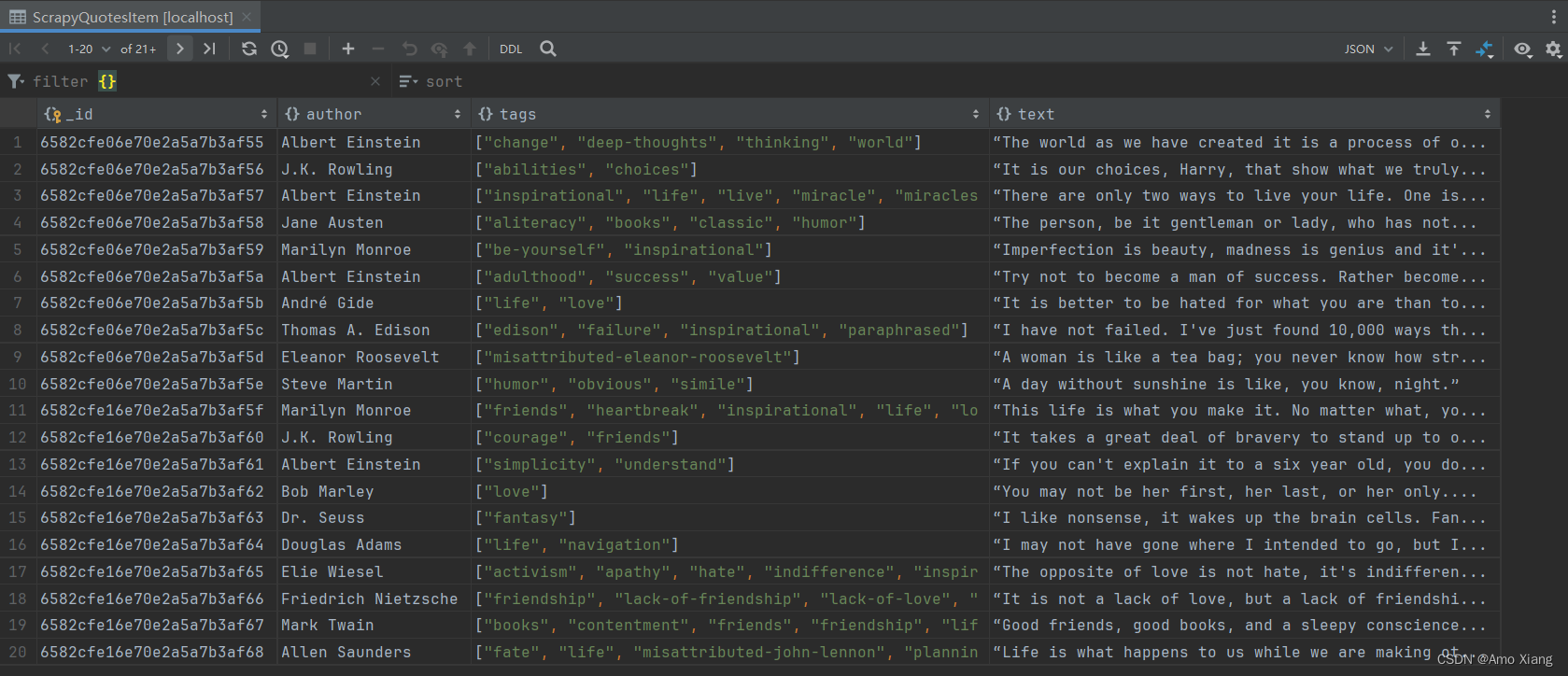Sort by the tags column arrows
The image size is (1568, 676).
(x=976, y=114)
